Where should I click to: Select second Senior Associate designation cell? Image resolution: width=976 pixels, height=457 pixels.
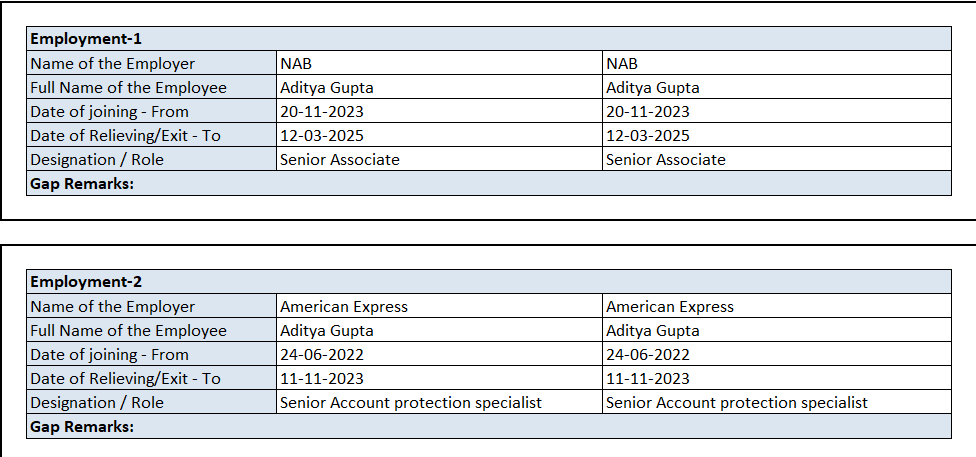pos(776,159)
